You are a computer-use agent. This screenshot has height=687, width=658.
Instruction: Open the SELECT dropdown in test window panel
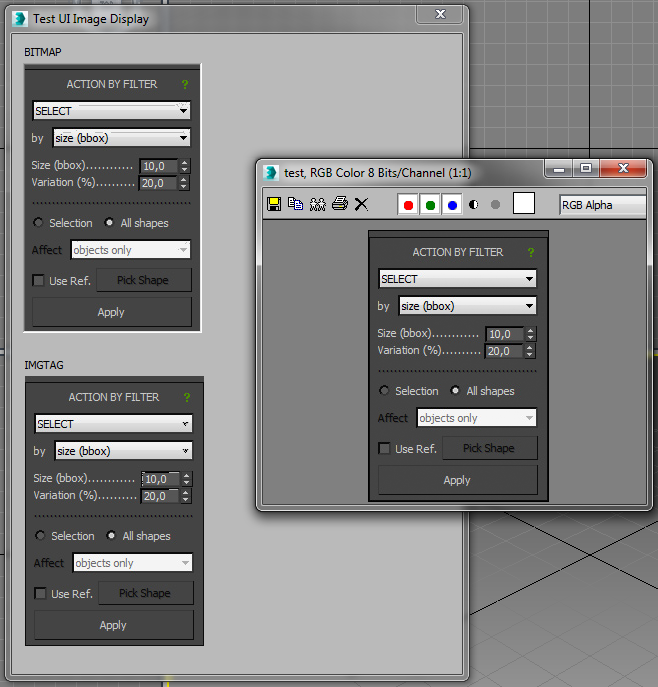tap(458, 279)
